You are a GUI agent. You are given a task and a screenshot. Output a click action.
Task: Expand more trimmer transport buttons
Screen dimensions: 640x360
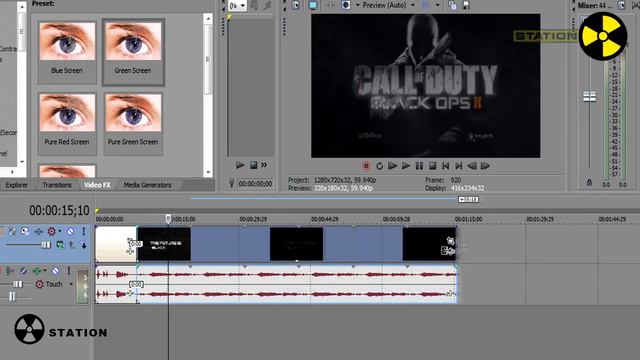coord(264,165)
